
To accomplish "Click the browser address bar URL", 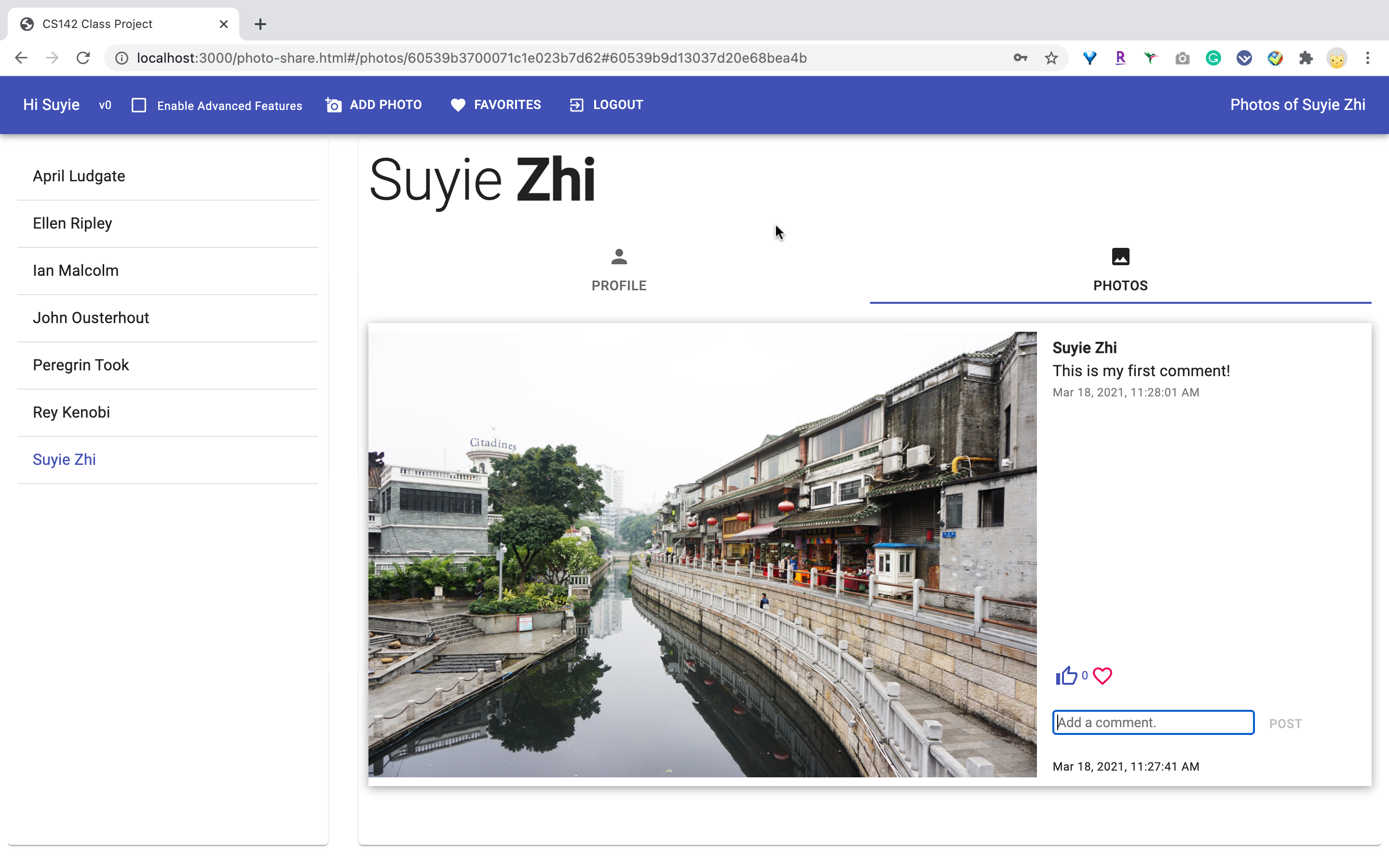I will tap(472, 58).
